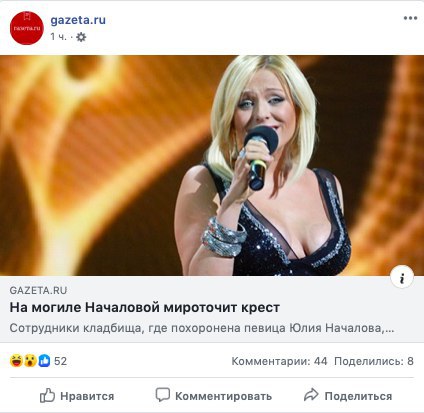Open the 'Поделились: 8' shares list

click(x=374, y=361)
